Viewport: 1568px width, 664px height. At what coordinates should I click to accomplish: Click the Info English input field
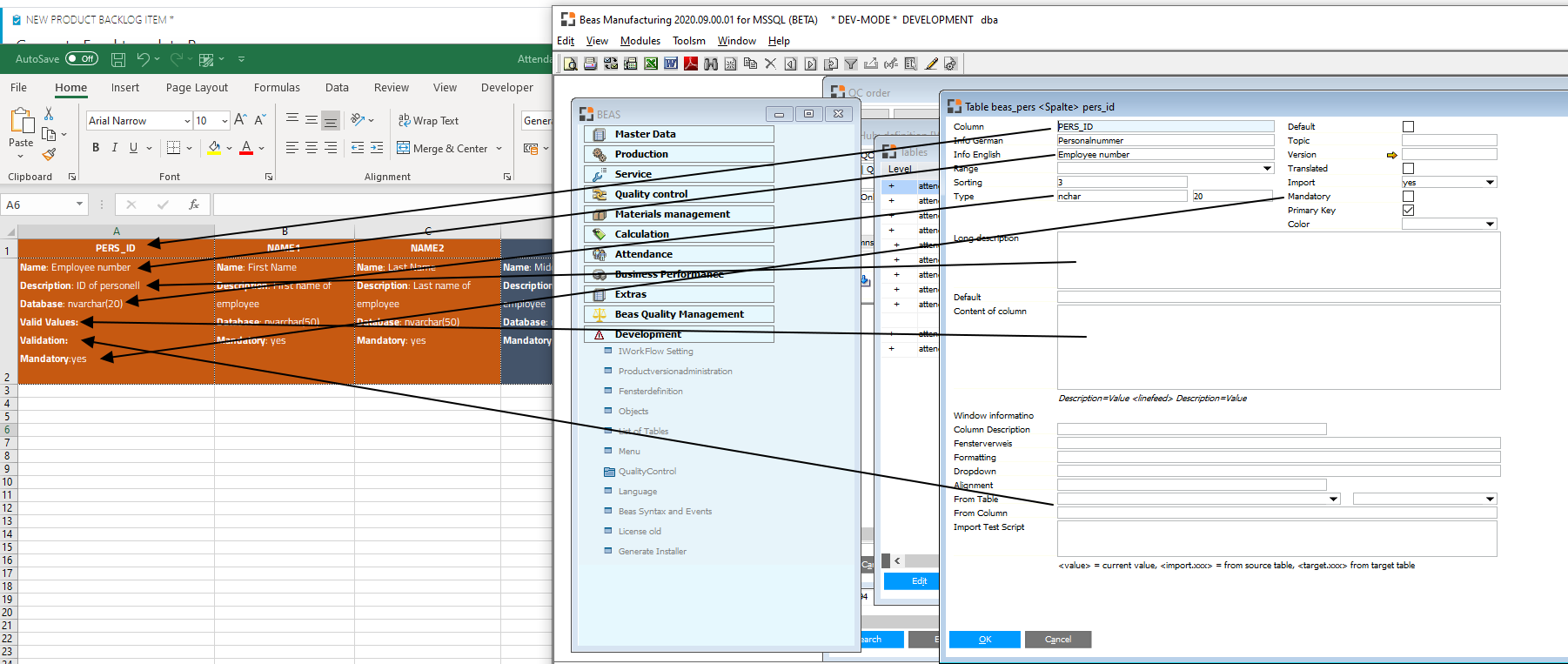1164,155
